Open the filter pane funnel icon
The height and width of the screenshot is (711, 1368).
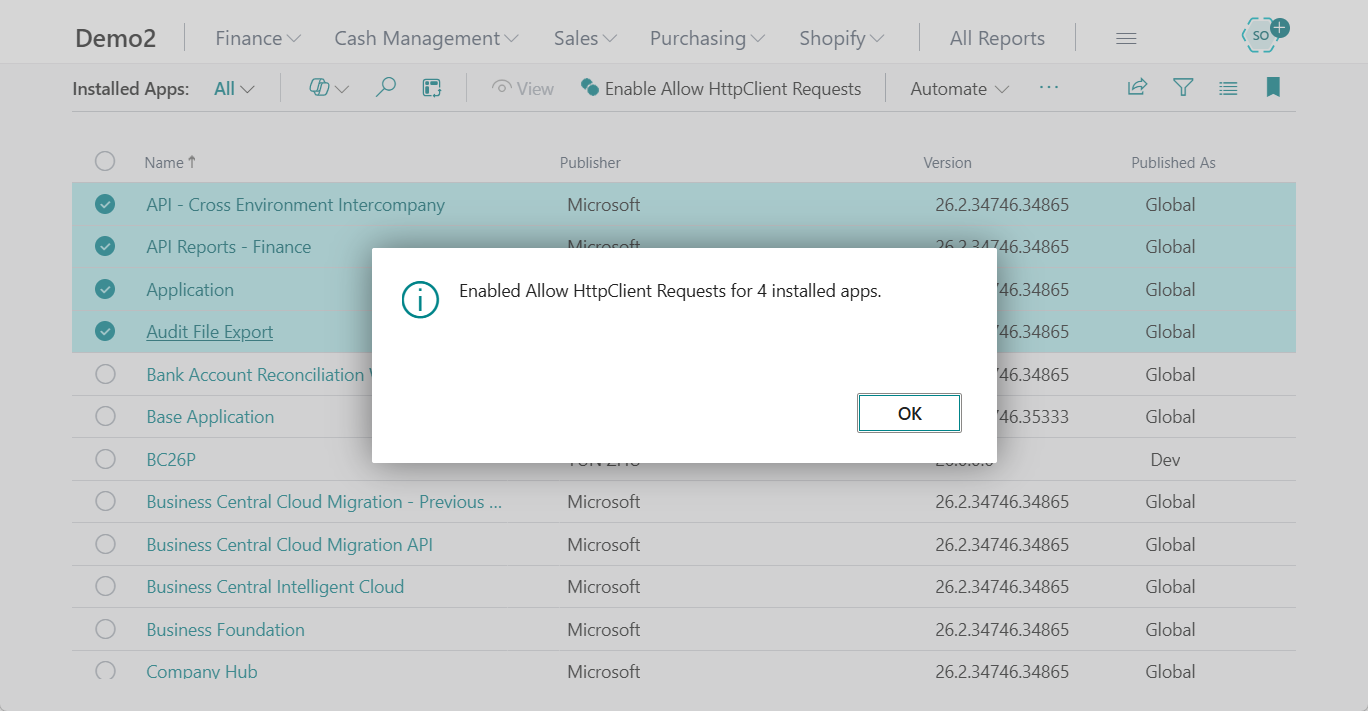(1183, 87)
